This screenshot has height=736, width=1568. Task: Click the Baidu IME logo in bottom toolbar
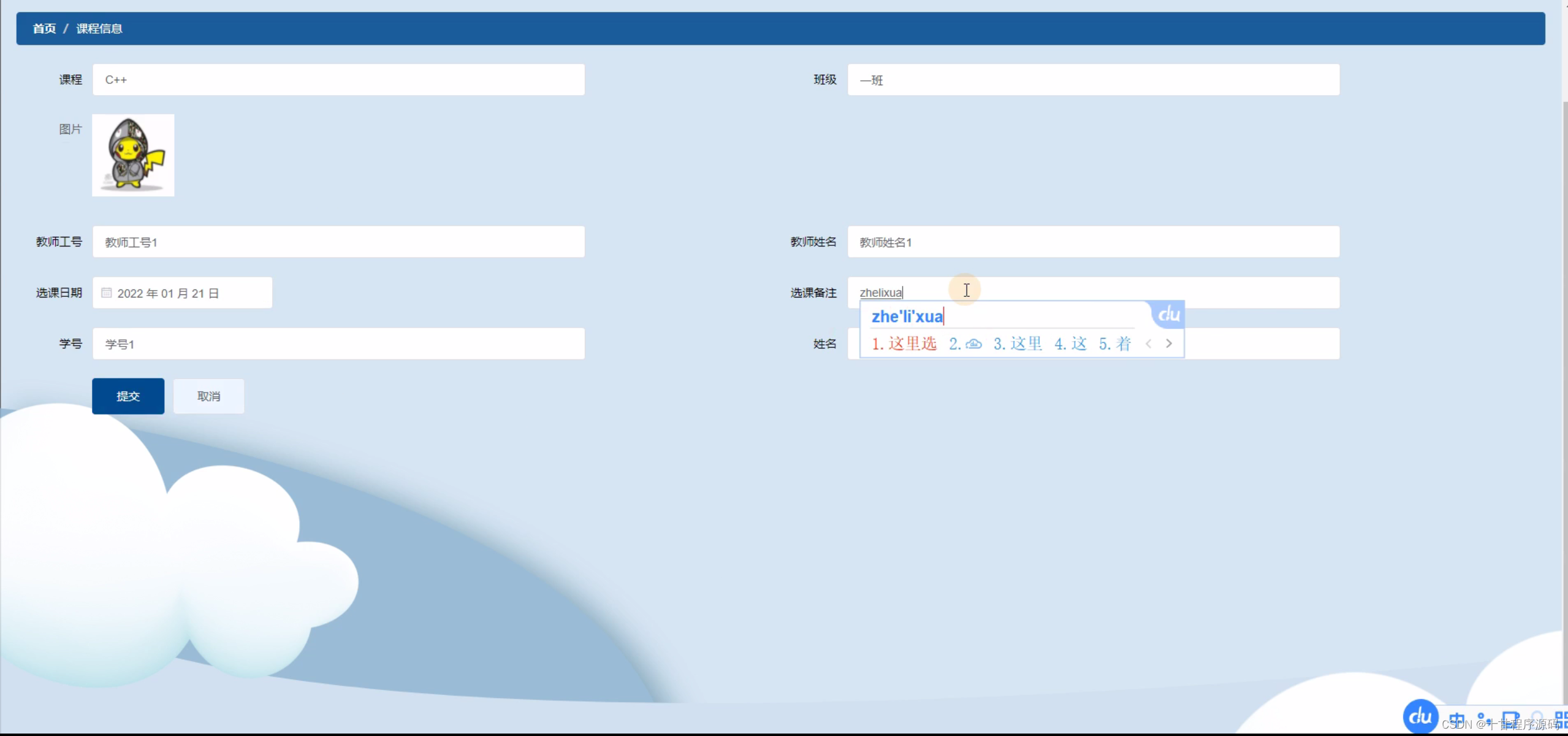1420,716
